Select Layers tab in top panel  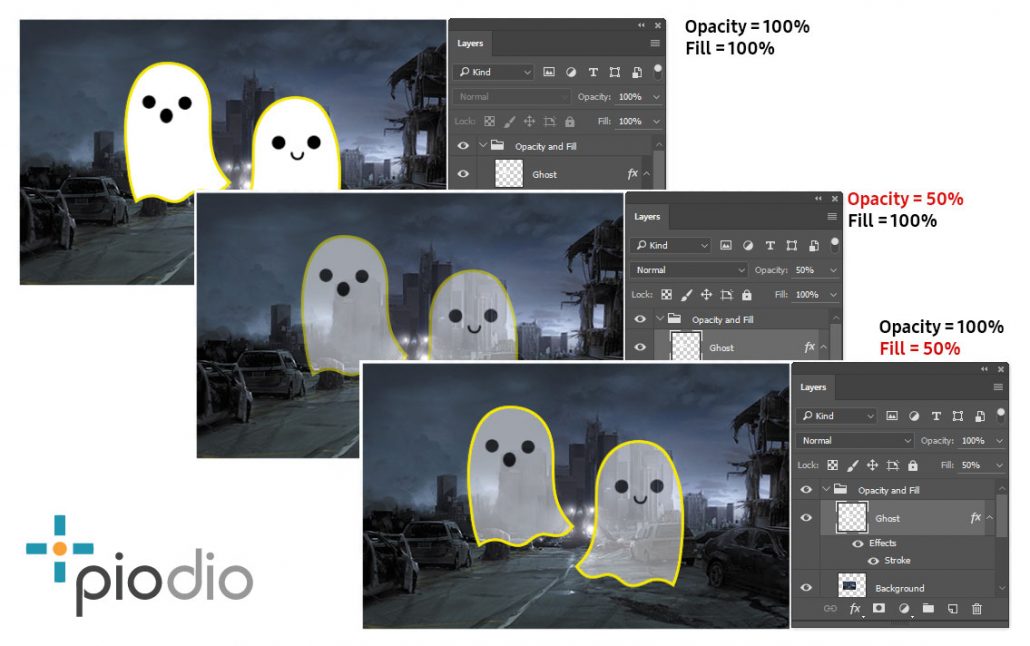(x=470, y=43)
